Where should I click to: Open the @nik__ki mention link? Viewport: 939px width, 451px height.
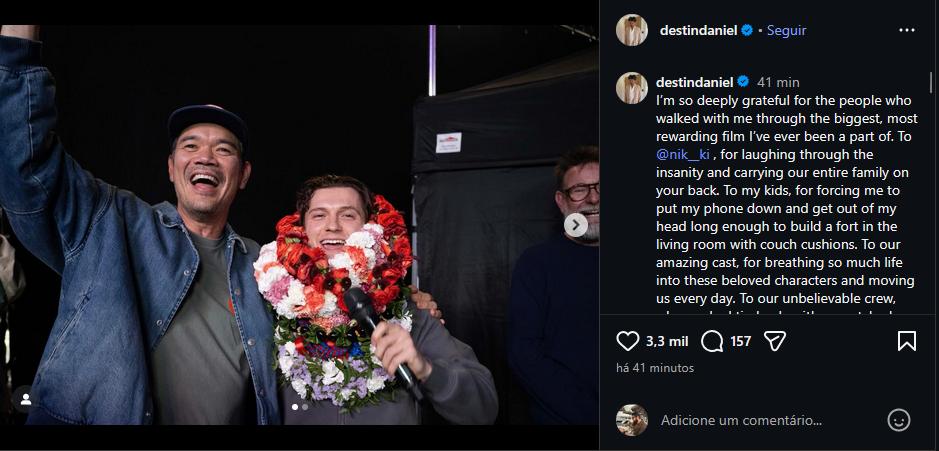coord(685,155)
